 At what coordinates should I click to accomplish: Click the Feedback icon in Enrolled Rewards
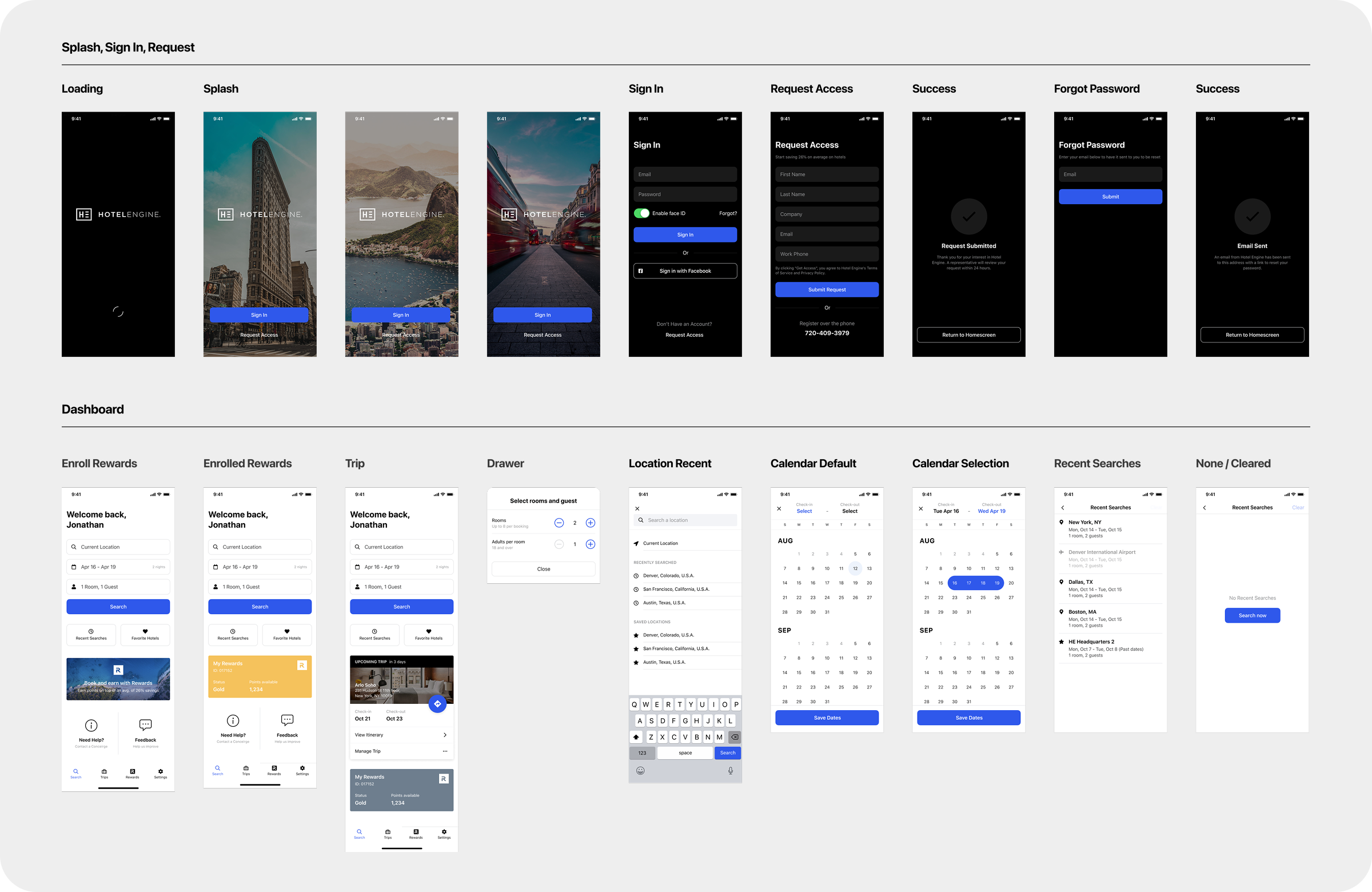pos(287,719)
